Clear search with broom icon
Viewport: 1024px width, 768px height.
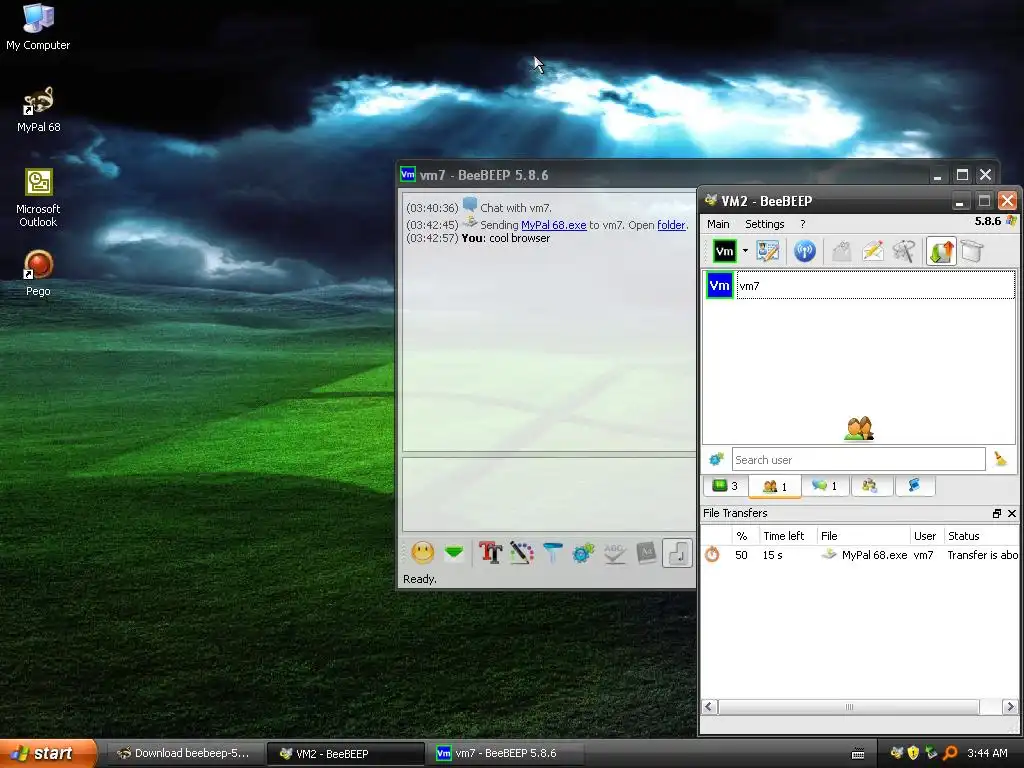(1000, 459)
